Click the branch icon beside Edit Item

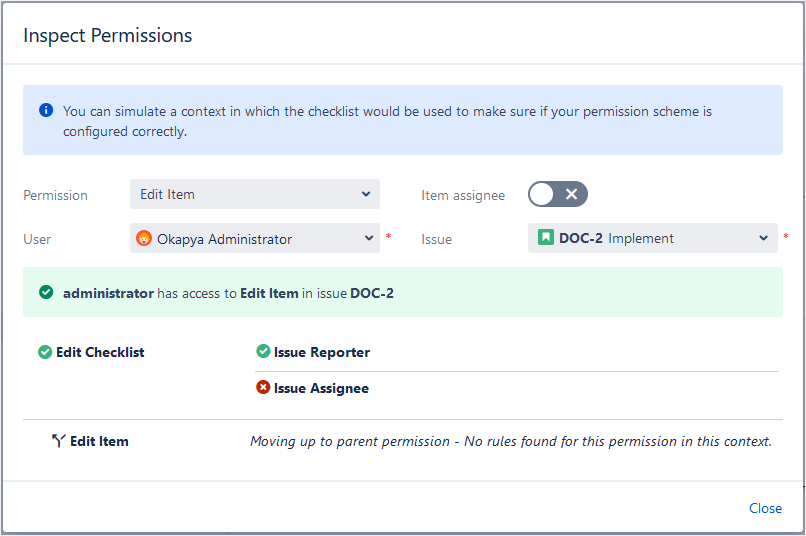58,441
